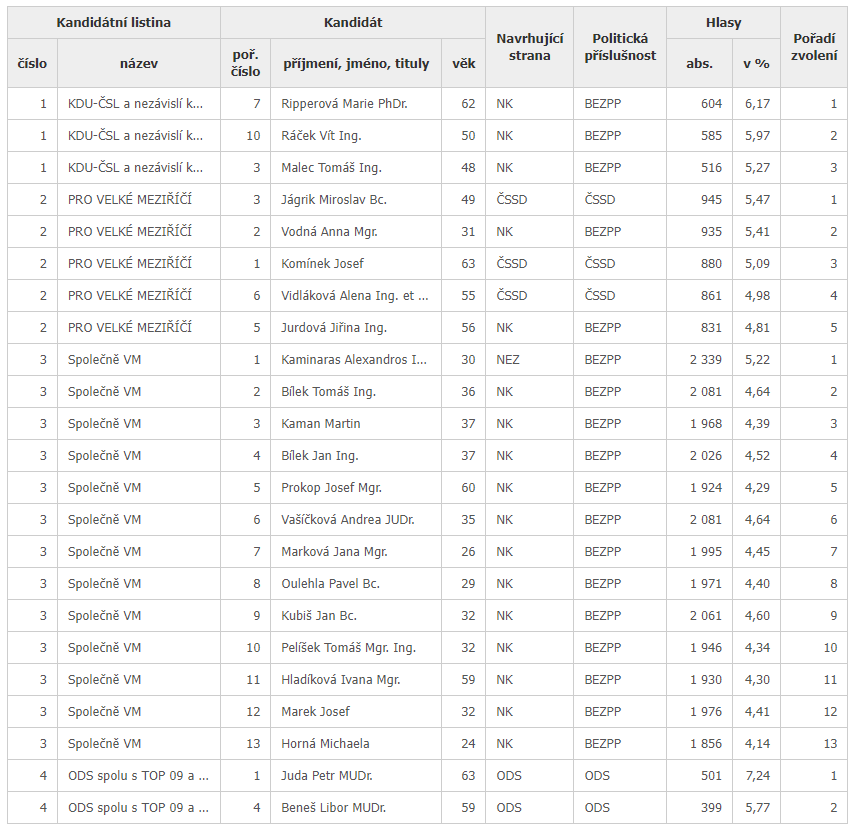Select the 7,24 percent cell

pos(757,776)
